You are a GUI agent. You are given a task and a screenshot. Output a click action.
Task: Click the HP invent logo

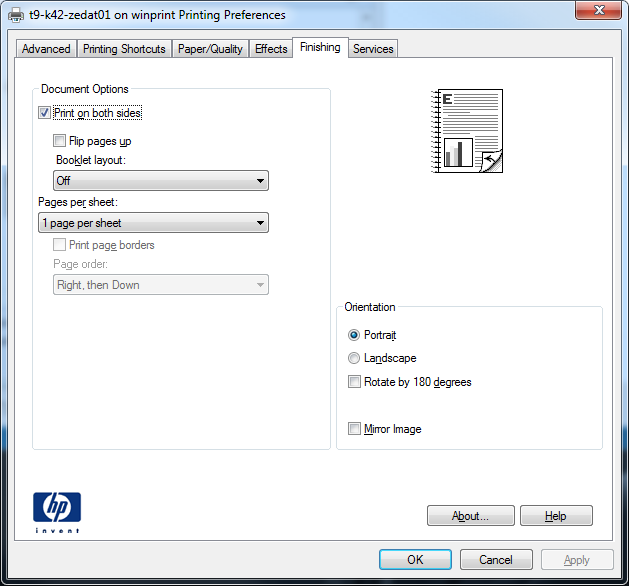[x=57, y=512]
